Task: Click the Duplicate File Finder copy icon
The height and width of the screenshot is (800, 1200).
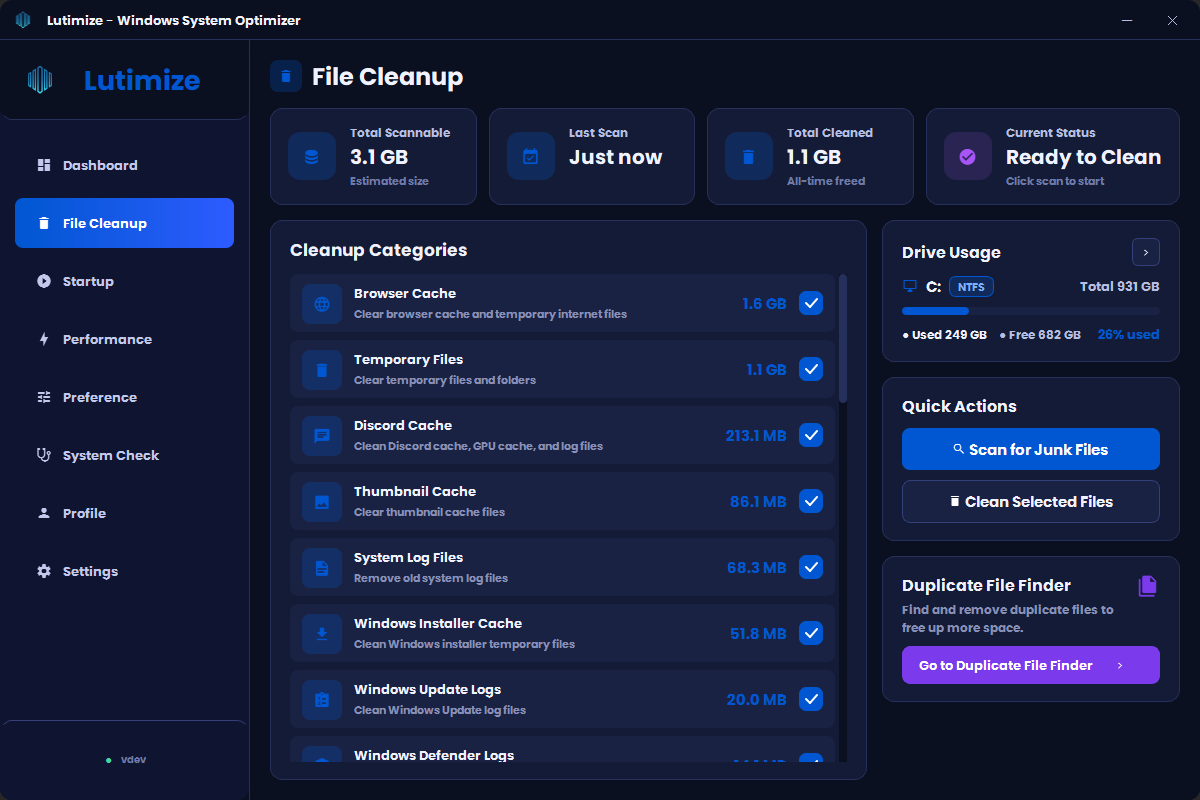Action: click(1147, 586)
